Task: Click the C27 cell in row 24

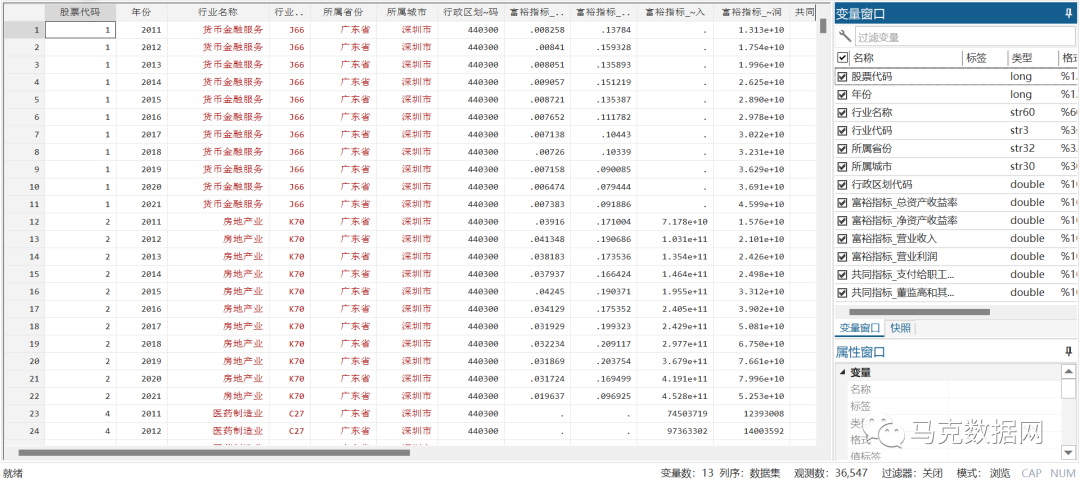Action: (290, 430)
